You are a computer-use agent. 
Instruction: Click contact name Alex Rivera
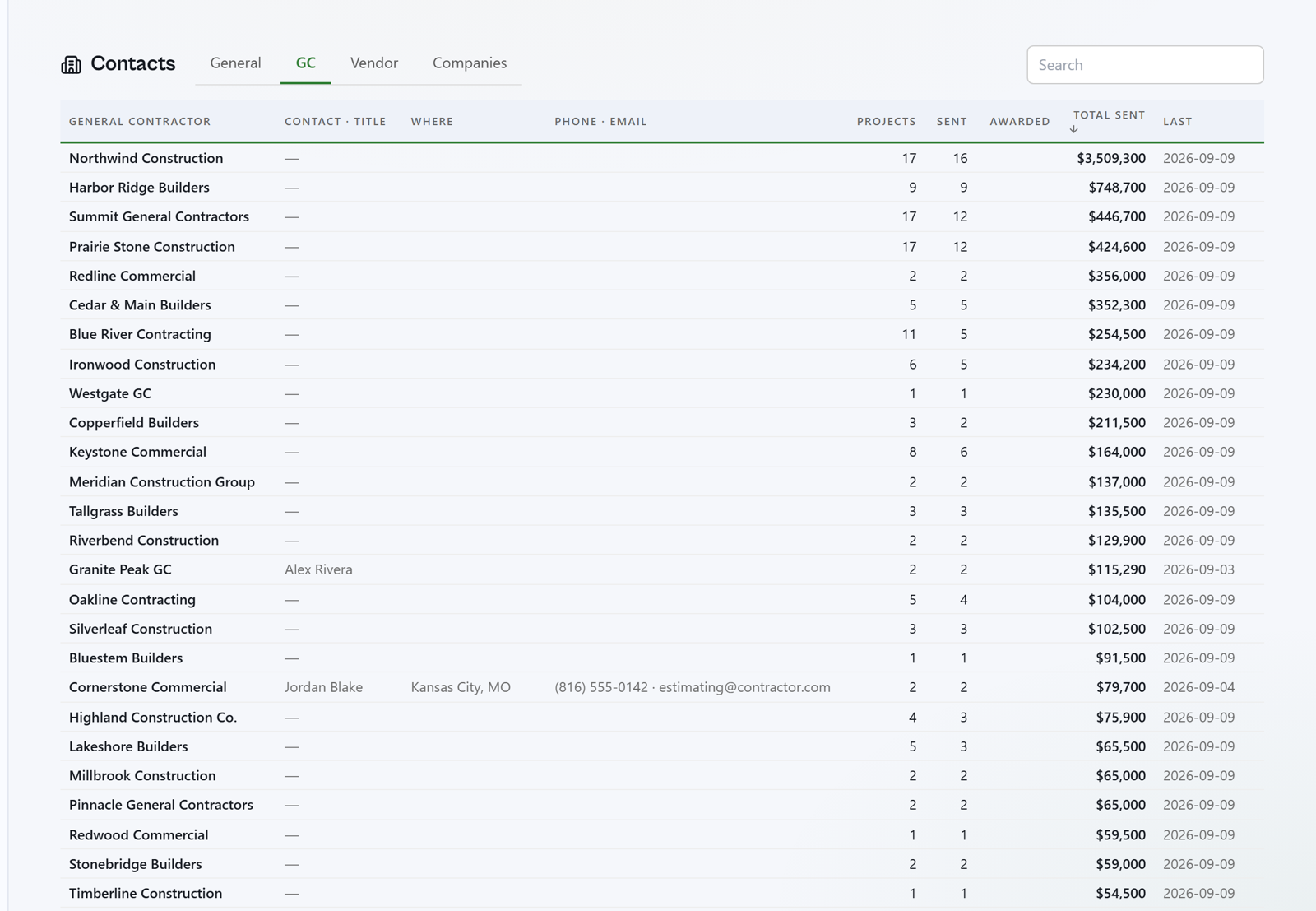(318, 569)
